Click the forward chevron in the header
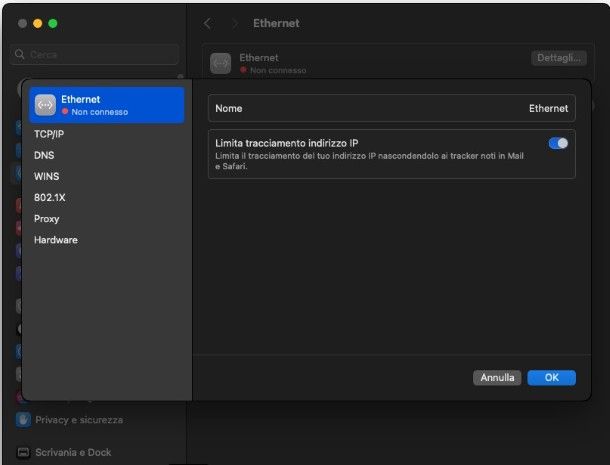Viewport: 610px width, 465px height. (x=235, y=23)
